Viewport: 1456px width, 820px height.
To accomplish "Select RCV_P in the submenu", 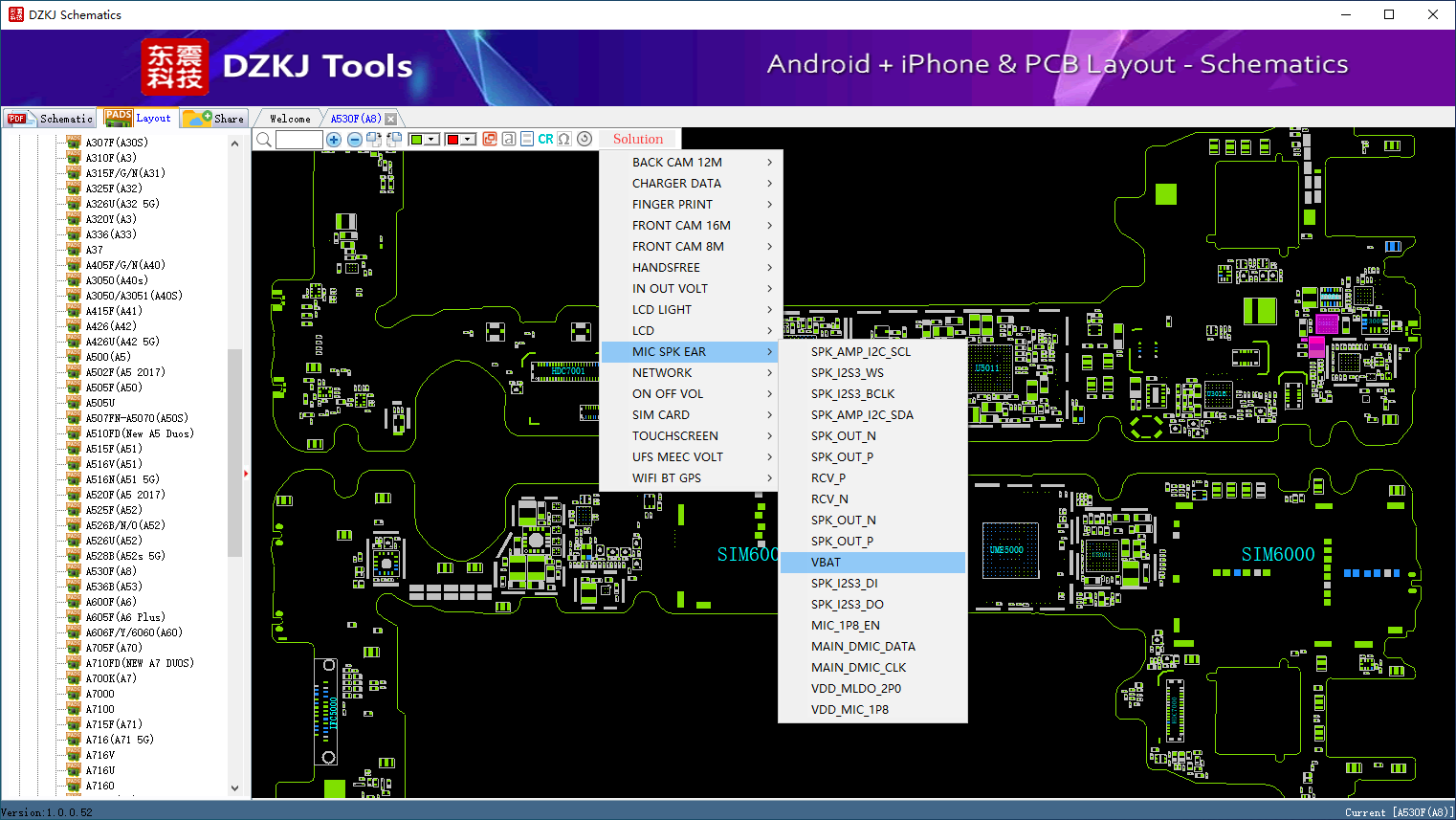I will pos(872,478).
